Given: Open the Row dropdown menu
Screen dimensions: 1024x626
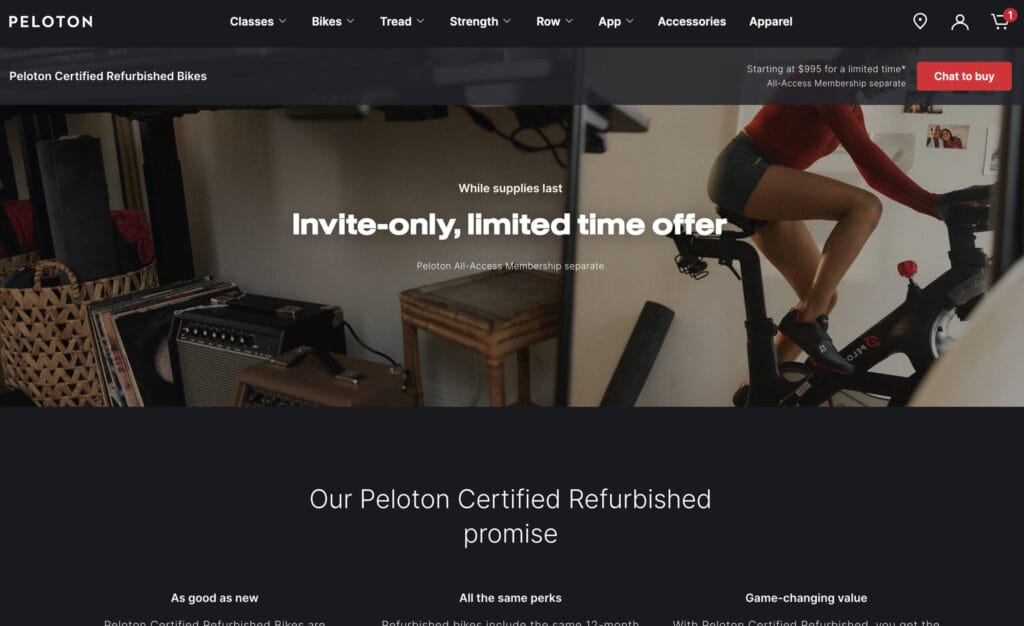Looking at the screenshot, I should click(554, 22).
